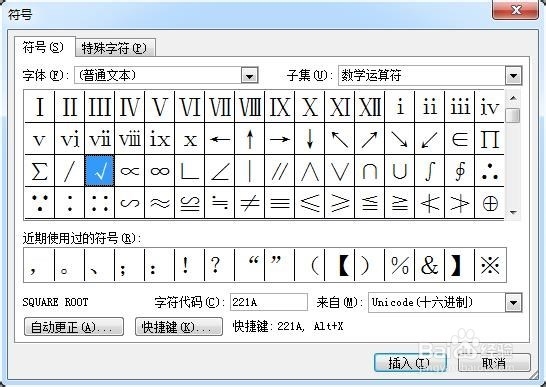Pick the parallel lines (∥) symbol

(x=280, y=171)
